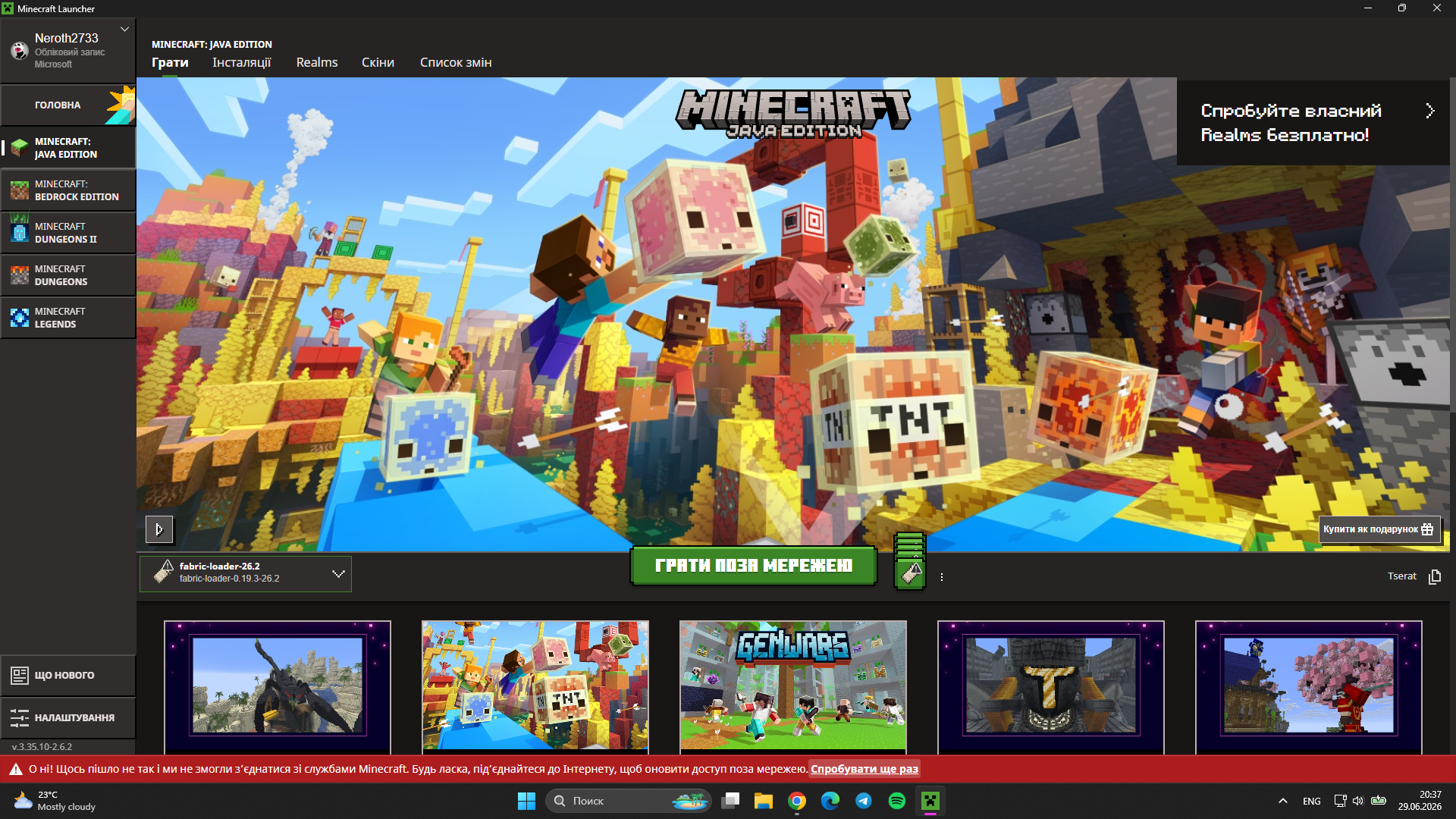Click Купити як подарунок button
1456x819 pixels.
(1379, 529)
